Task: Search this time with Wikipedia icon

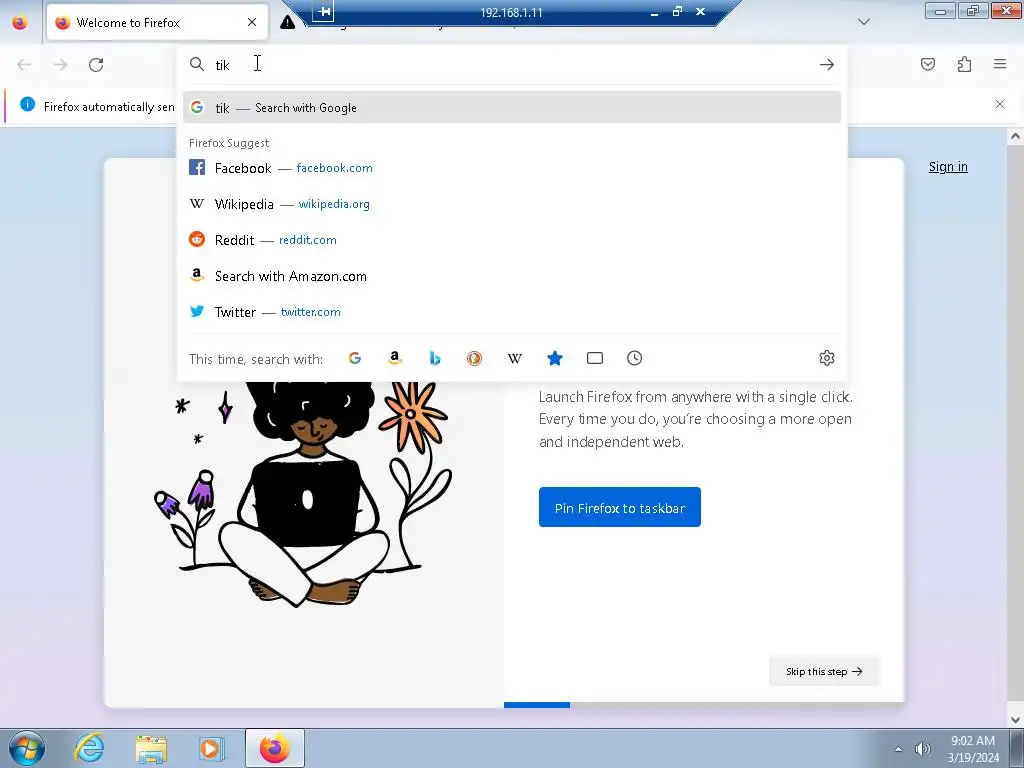Action: point(515,358)
